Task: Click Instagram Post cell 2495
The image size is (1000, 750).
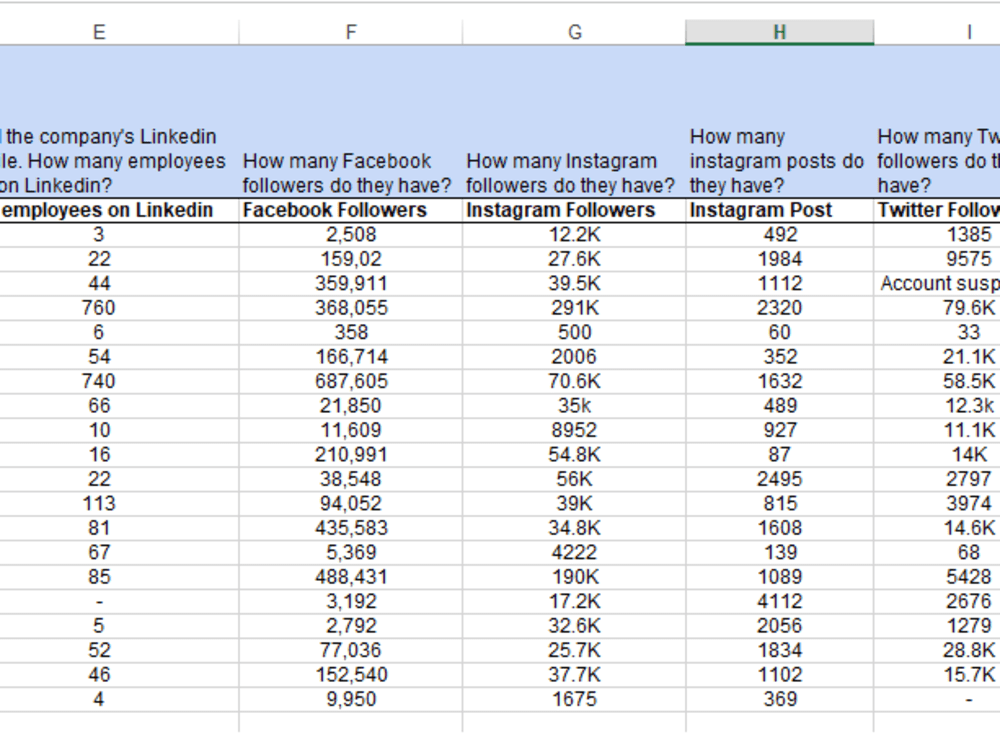Action: pyautogui.click(x=779, y=479)
